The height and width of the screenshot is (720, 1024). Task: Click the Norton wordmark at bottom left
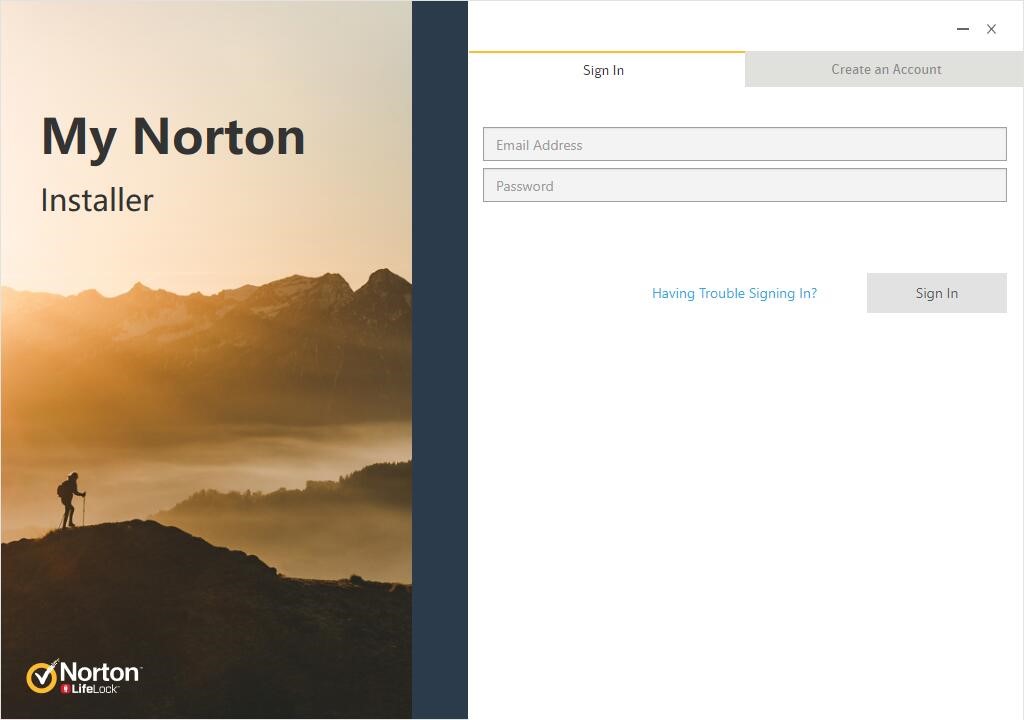pos(98,672)
